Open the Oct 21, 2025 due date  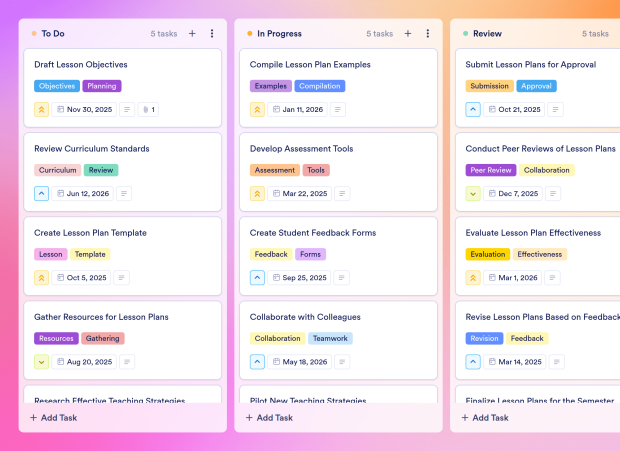[x=514, y=109]
